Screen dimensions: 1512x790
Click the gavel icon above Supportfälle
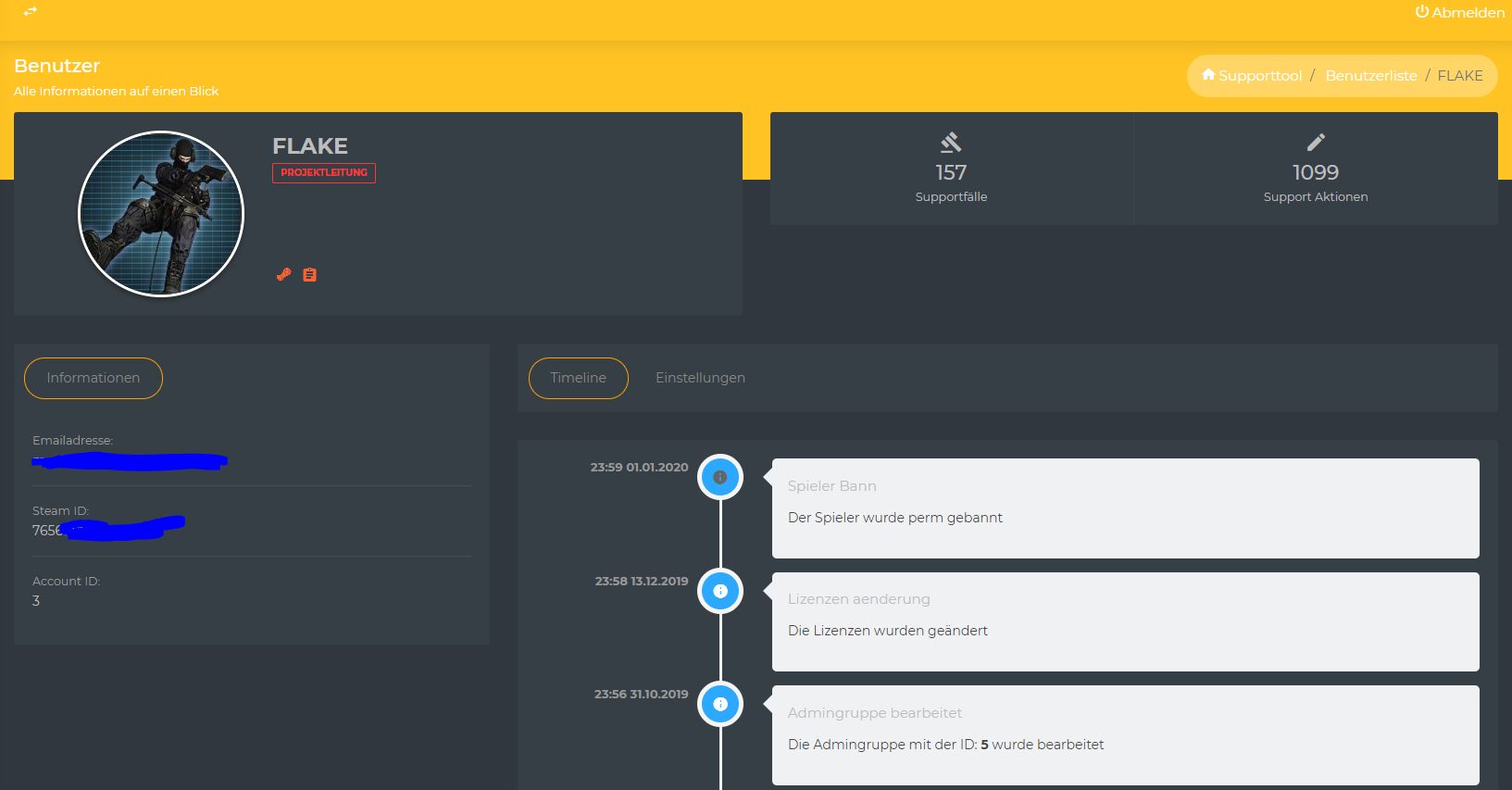click(951, 143)
